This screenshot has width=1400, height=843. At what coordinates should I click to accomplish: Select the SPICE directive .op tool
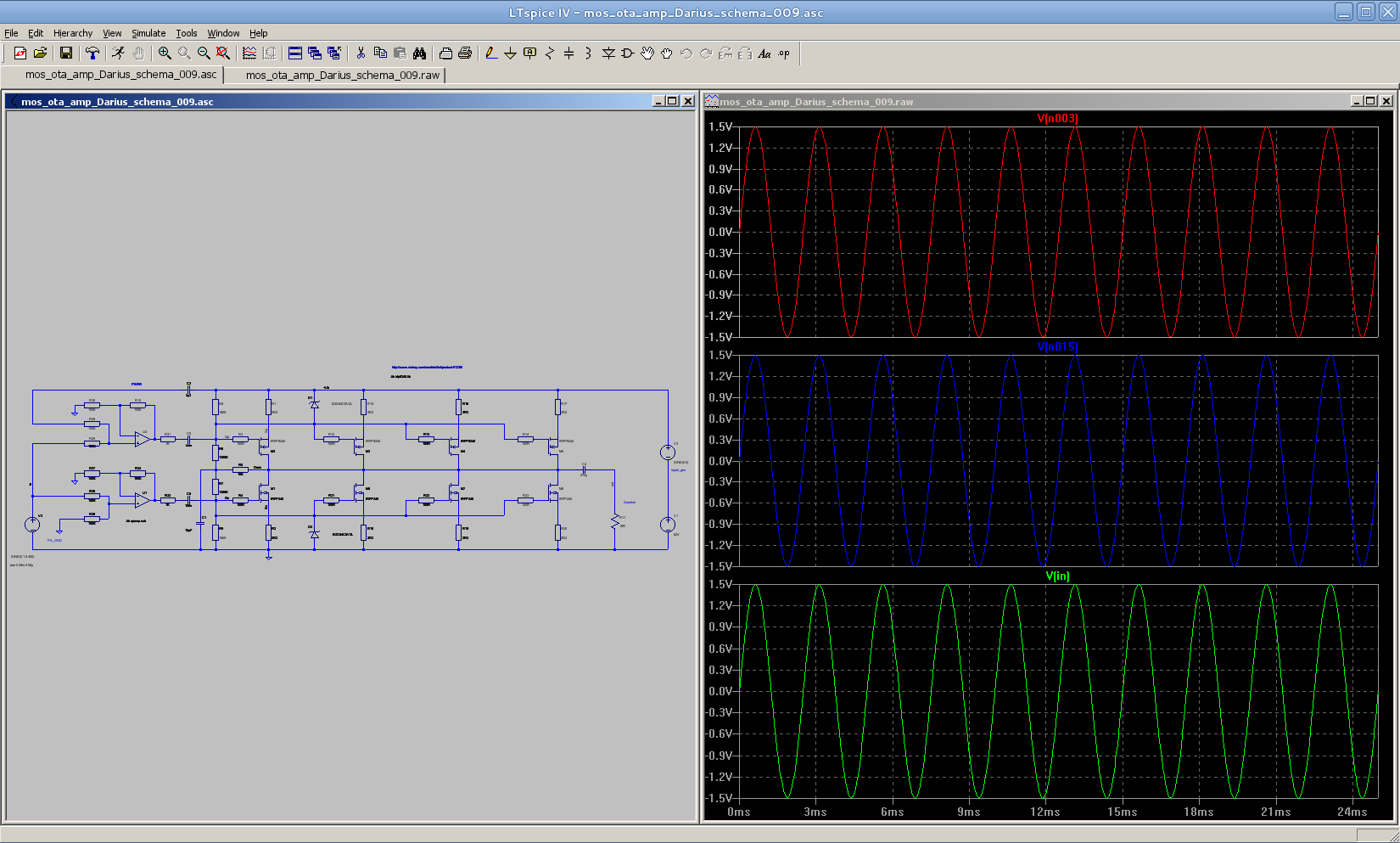(784, 53)
